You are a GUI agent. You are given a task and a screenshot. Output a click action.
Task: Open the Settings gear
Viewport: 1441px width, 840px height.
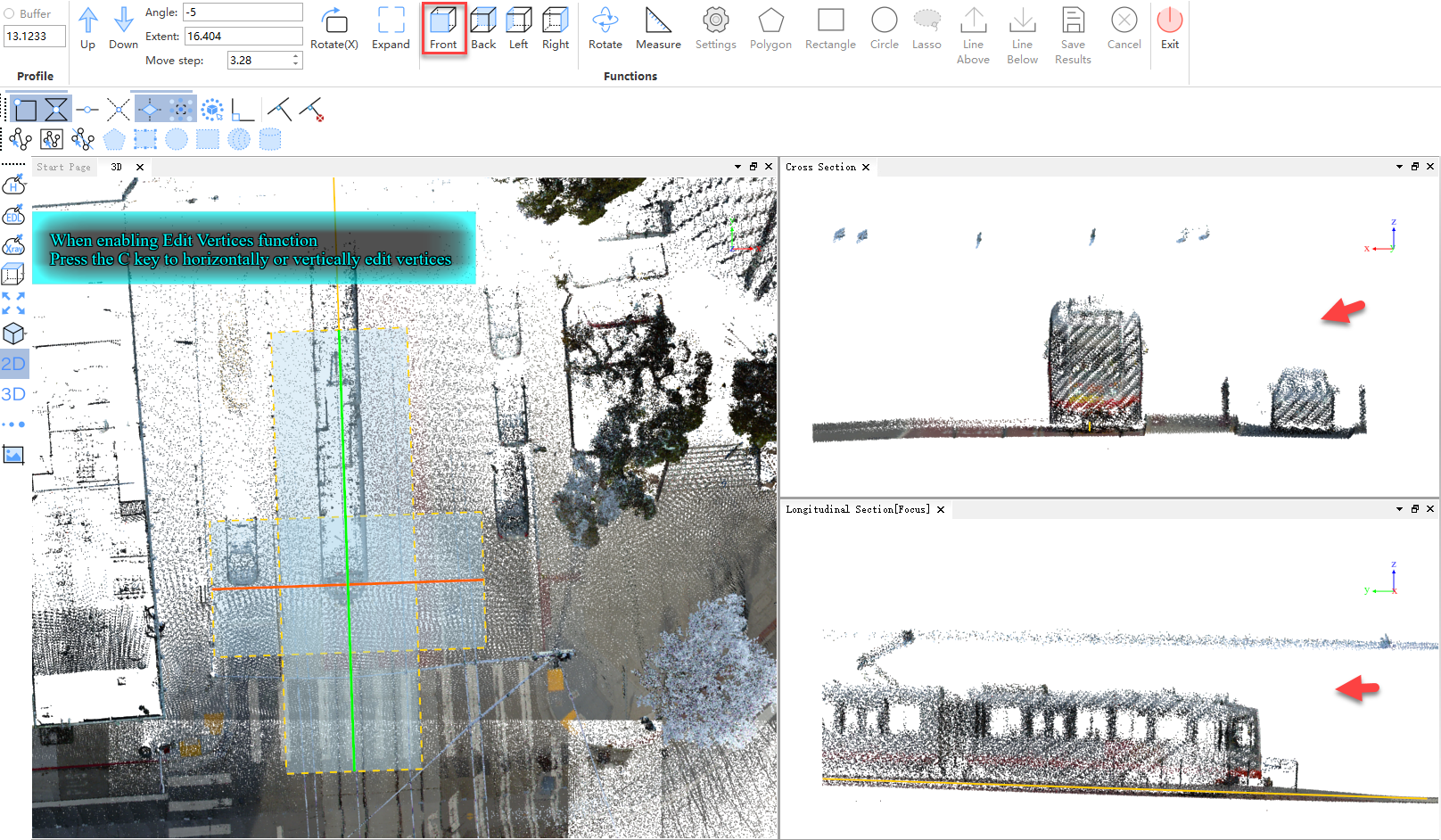point(716,29)
